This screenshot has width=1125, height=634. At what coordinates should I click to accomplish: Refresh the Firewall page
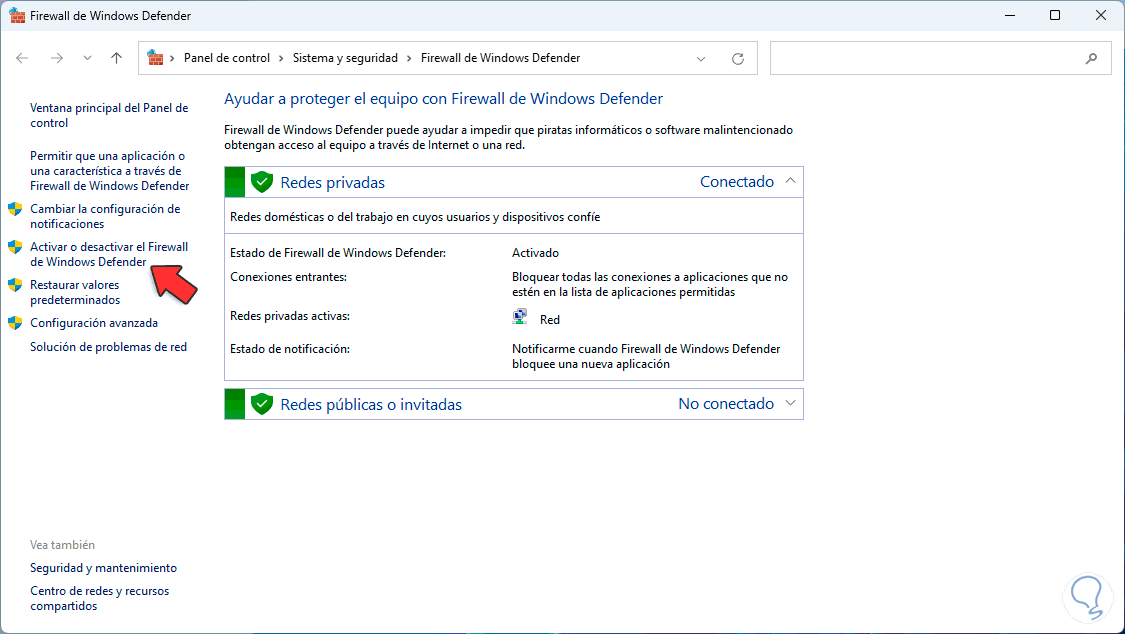(x=738, y=59)
